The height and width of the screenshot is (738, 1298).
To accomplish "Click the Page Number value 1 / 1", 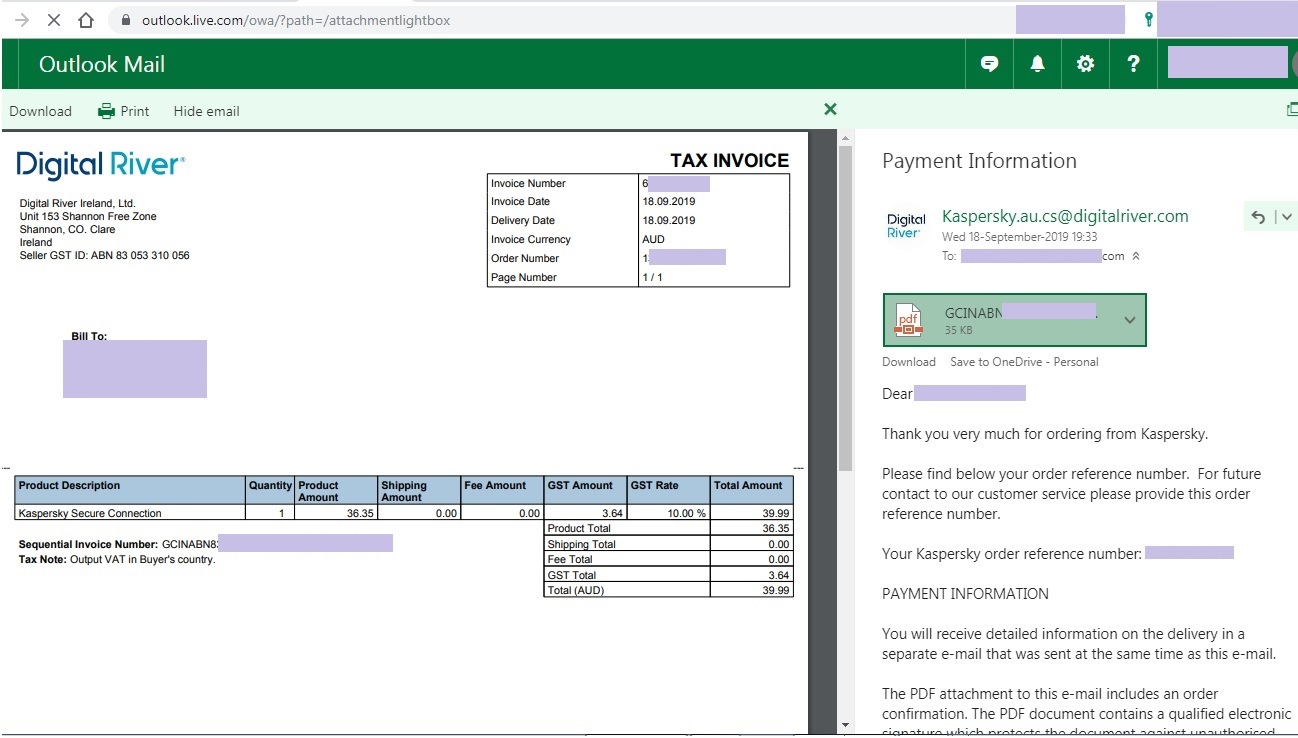I will click(652, 278).
